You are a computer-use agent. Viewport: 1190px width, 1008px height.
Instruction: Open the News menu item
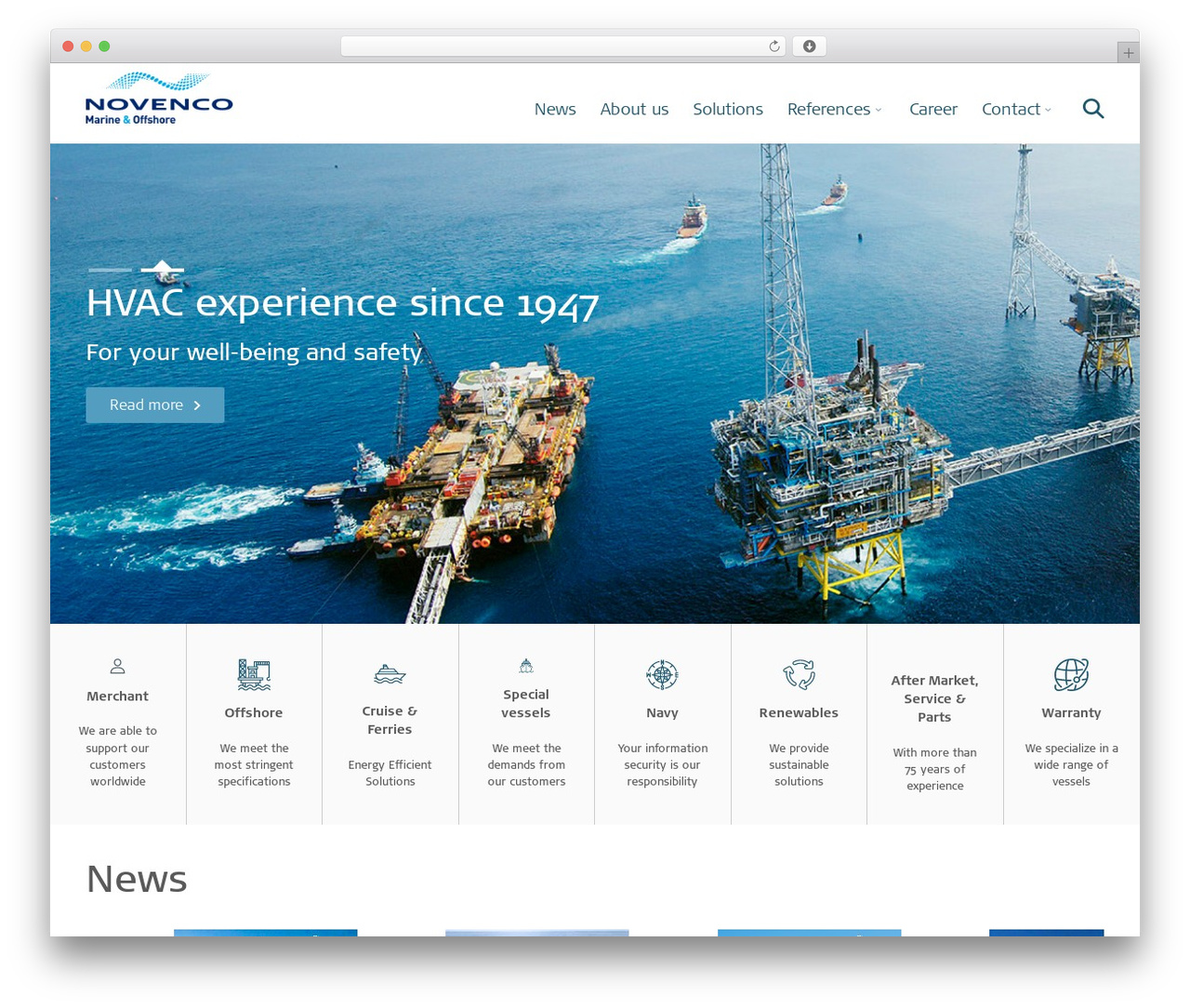(555, 109)
